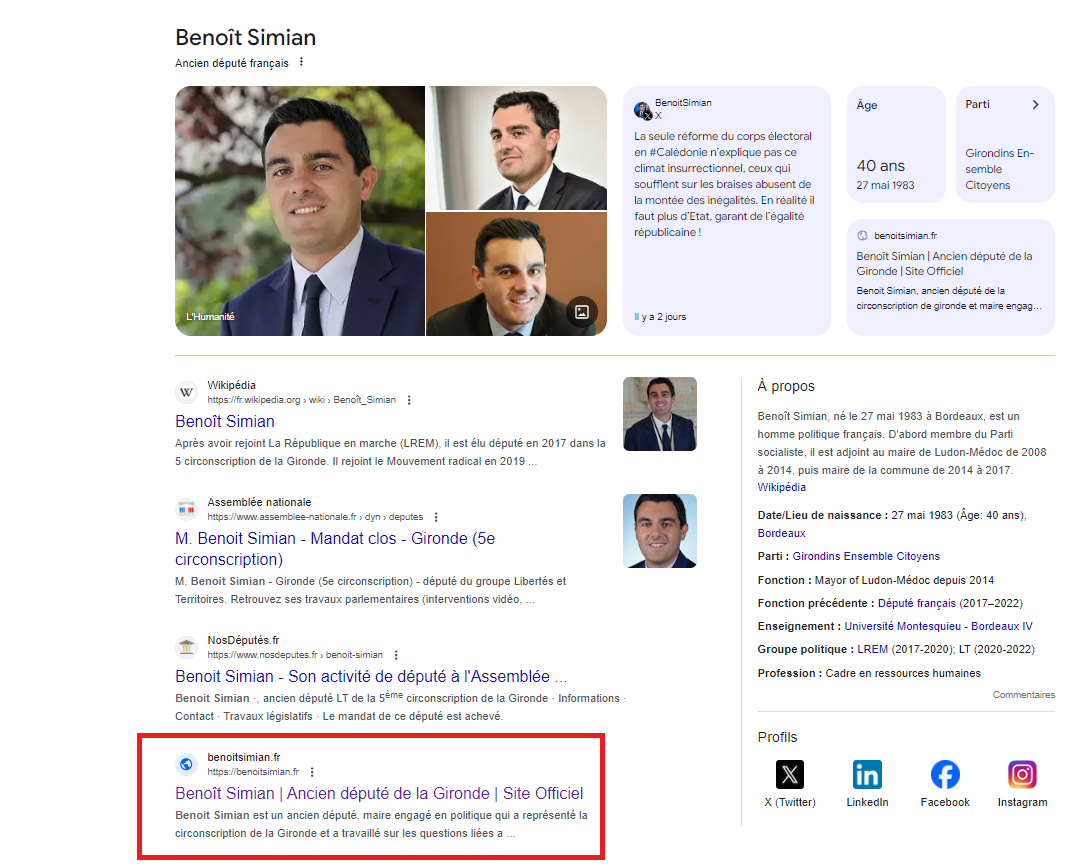Click the À propos section heading
1074x864 pixels.
pyautogui.click(x=786, y=386)
